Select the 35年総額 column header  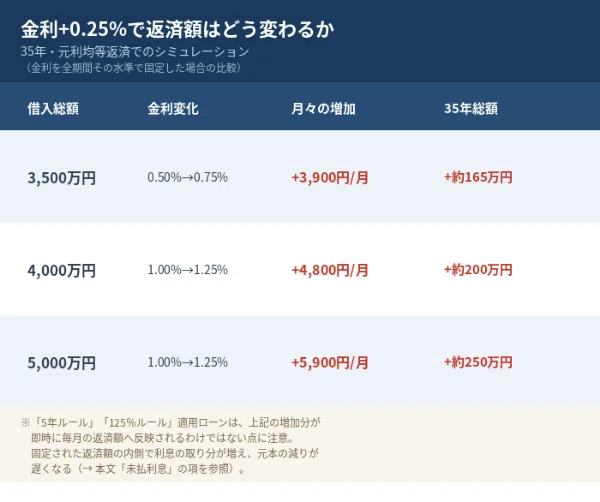(x=471, y=109)
